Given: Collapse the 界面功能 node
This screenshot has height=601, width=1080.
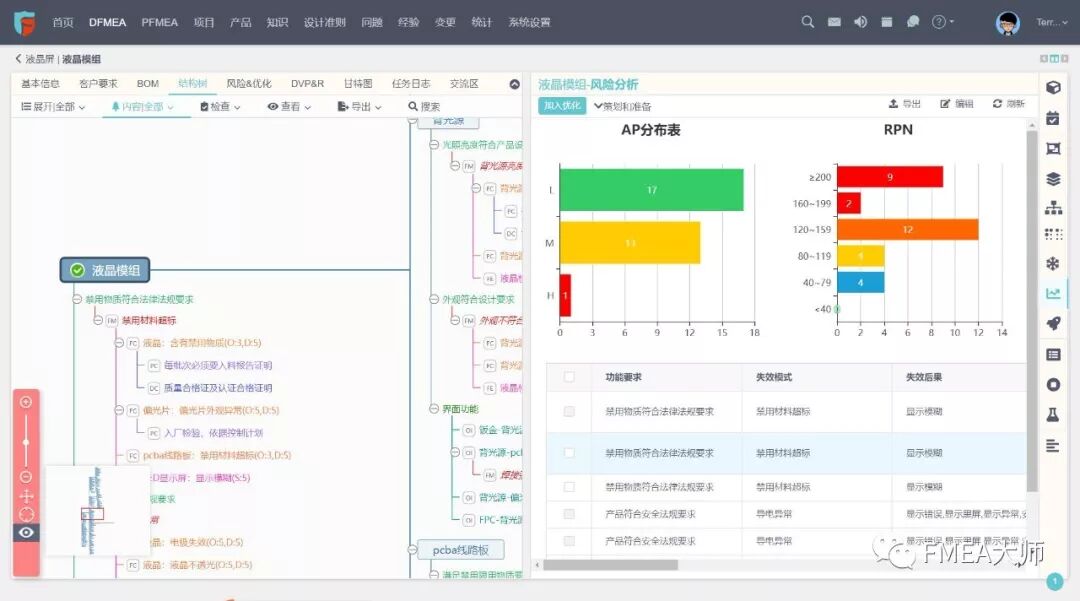Looking at the screenshot, I should (x=434, y=409).
